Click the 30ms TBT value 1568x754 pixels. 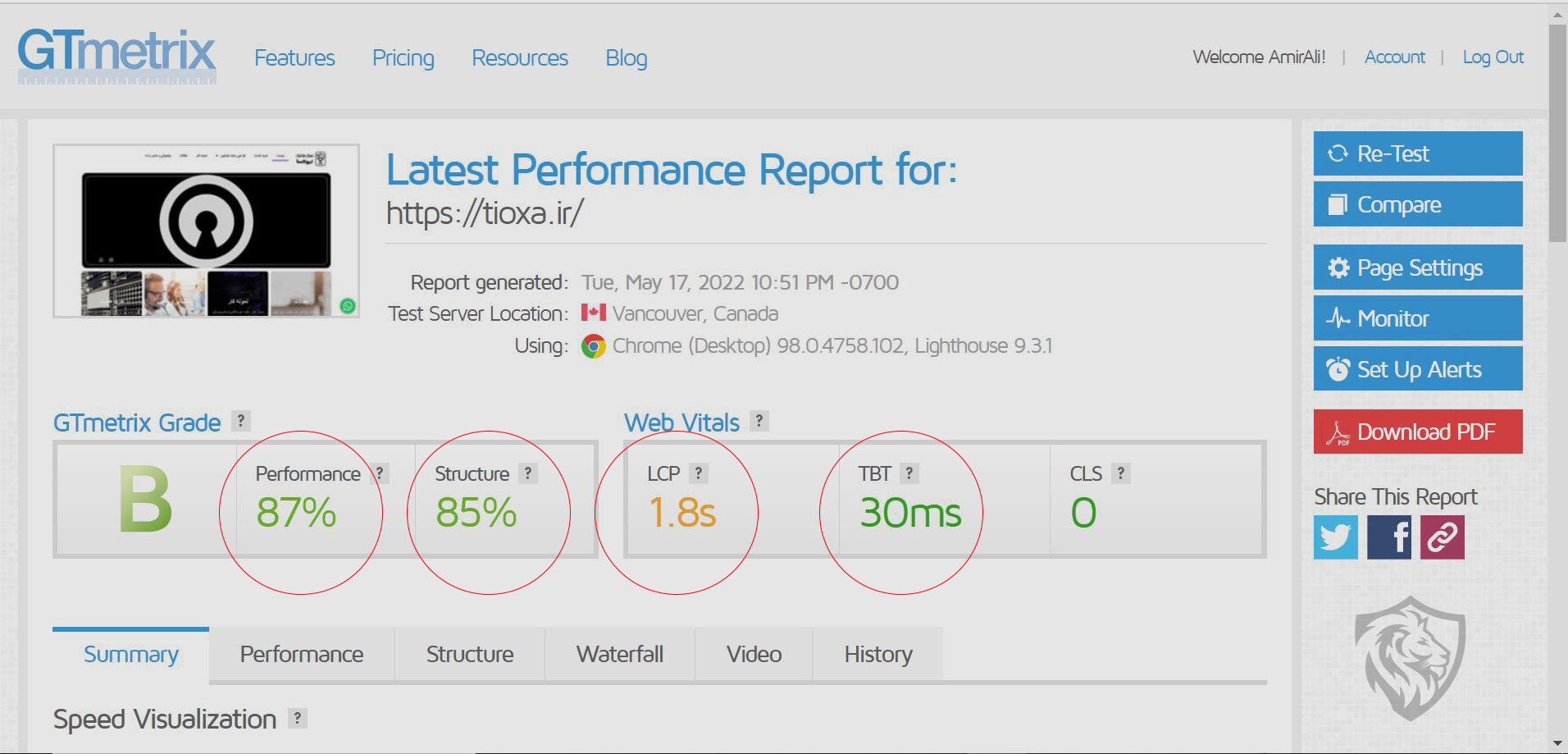(910, 514)
